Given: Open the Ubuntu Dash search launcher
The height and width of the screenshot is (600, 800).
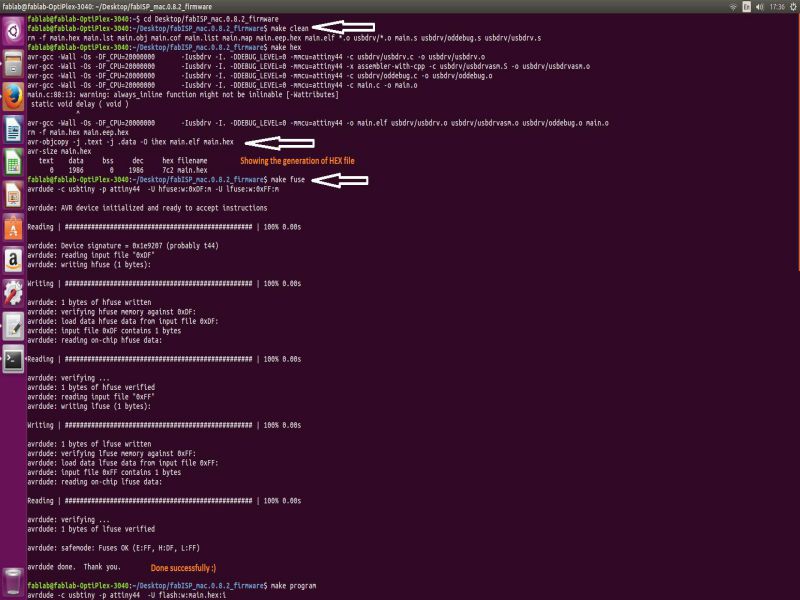Looking at the screenshot, I should click(x=13, y=31).
